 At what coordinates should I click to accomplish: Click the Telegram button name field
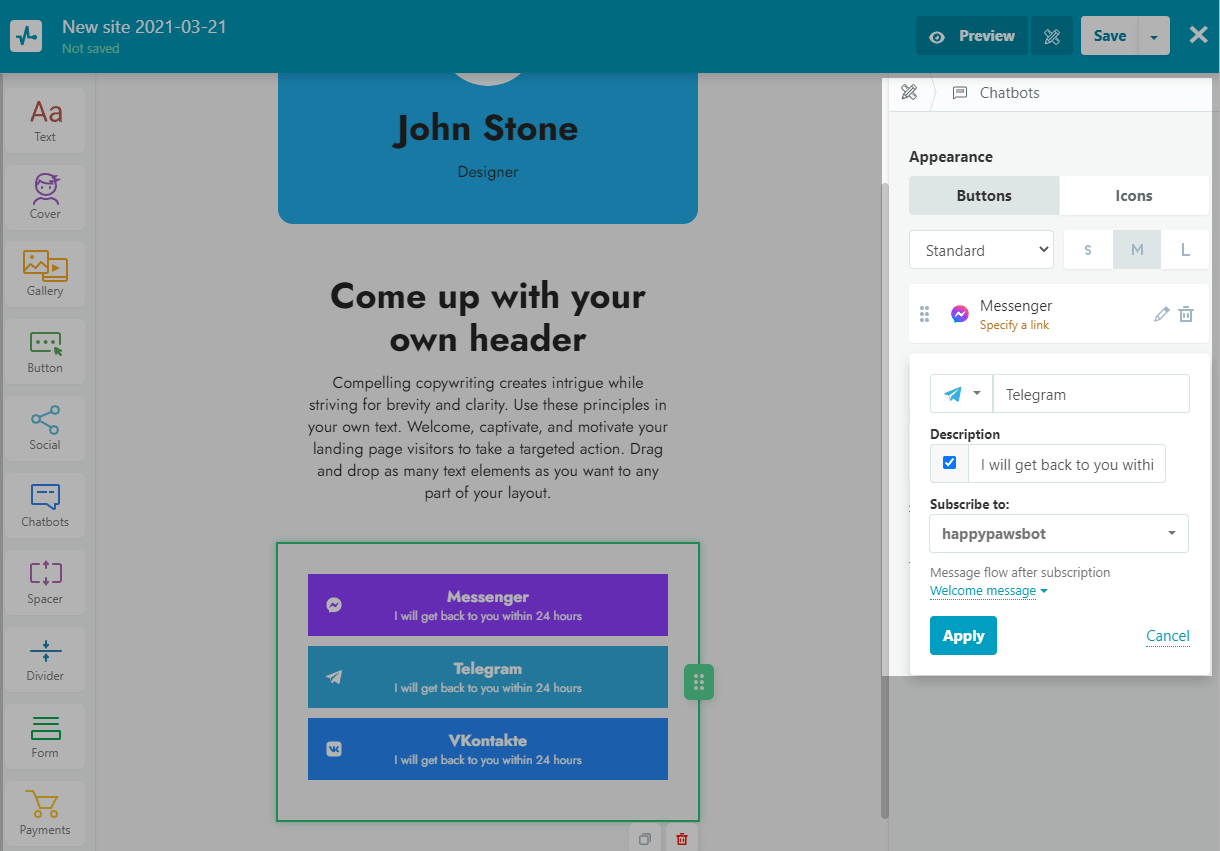point(1090,394)
